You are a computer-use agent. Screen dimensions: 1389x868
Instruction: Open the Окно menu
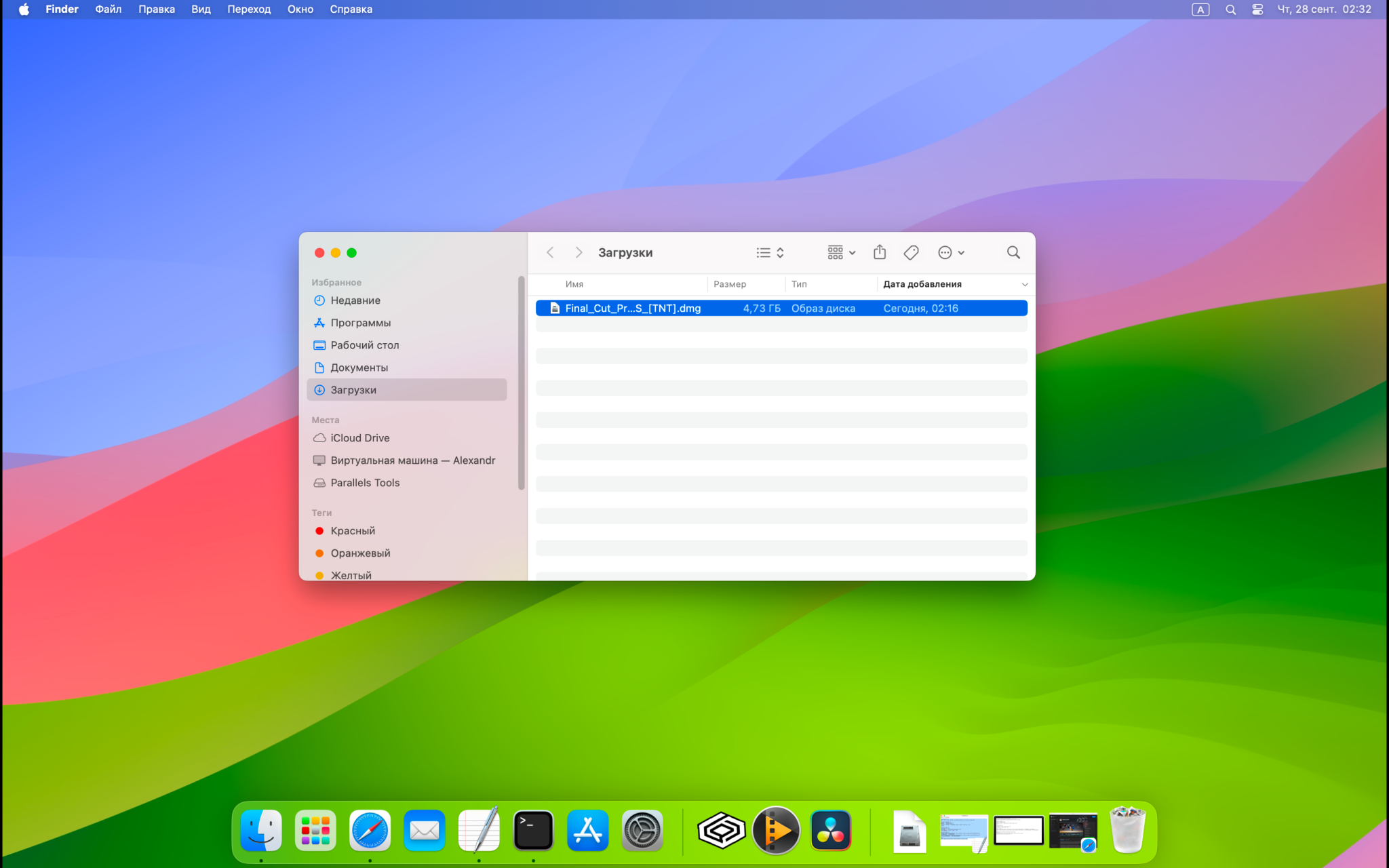[x=300, y=9]
